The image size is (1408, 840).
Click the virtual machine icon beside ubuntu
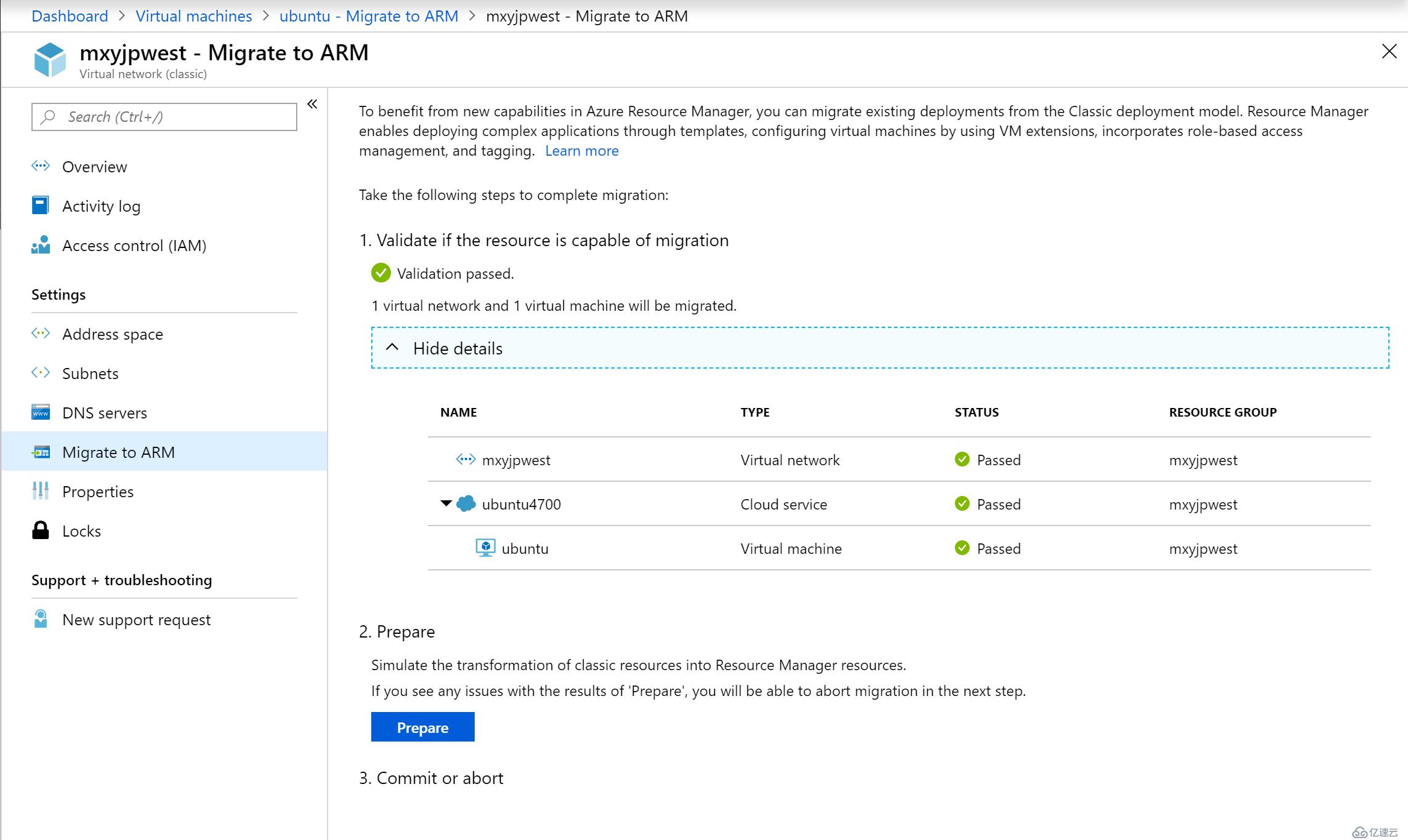(x=486, y=548)
